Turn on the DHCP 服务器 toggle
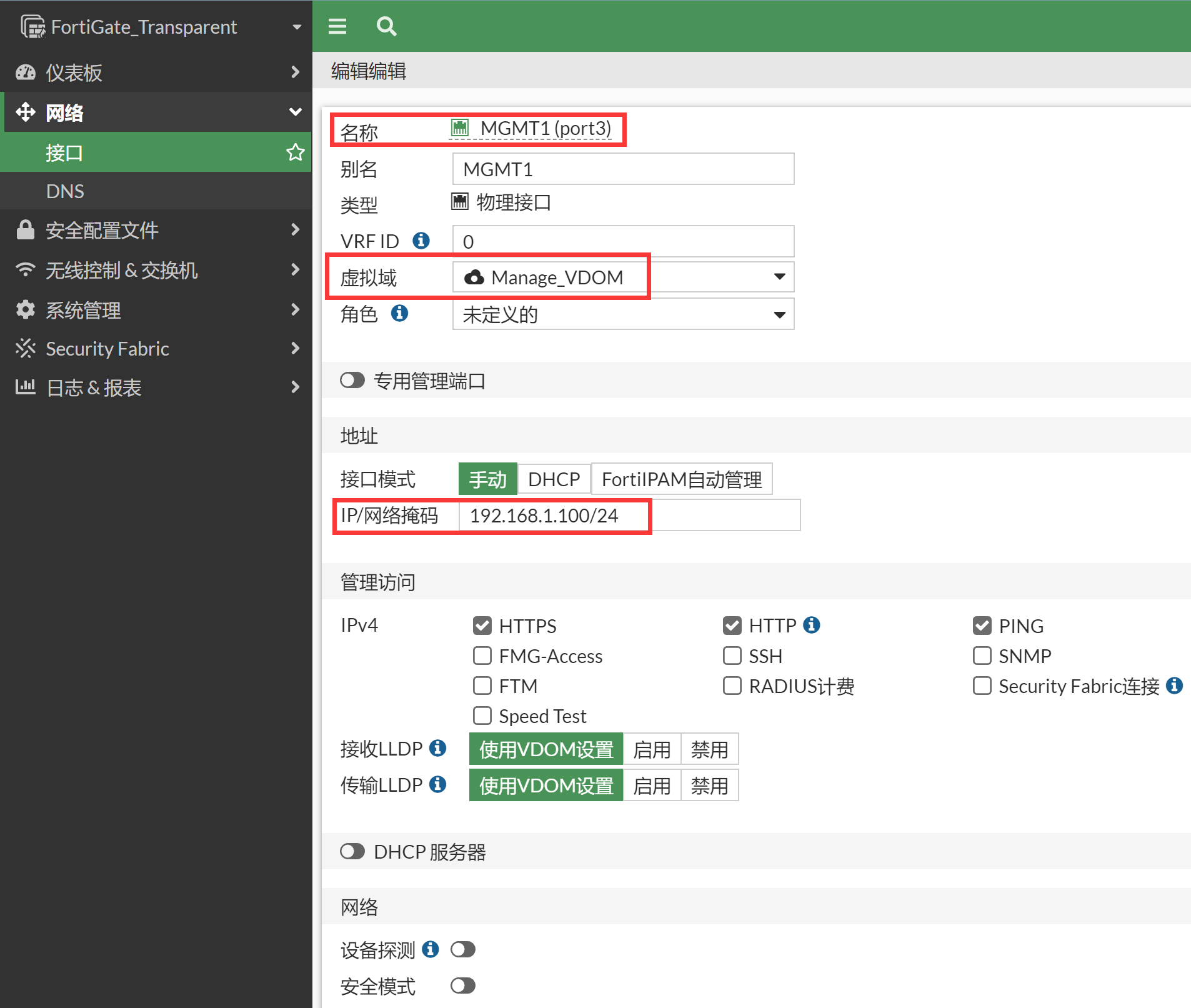The width and height of the screenshot is (1191, 1008). [x=352, y=851]
